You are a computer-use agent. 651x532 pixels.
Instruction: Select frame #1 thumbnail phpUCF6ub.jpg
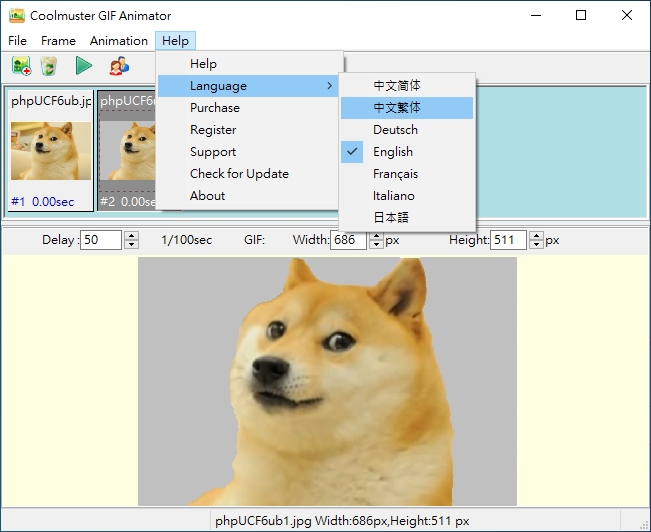51,151
